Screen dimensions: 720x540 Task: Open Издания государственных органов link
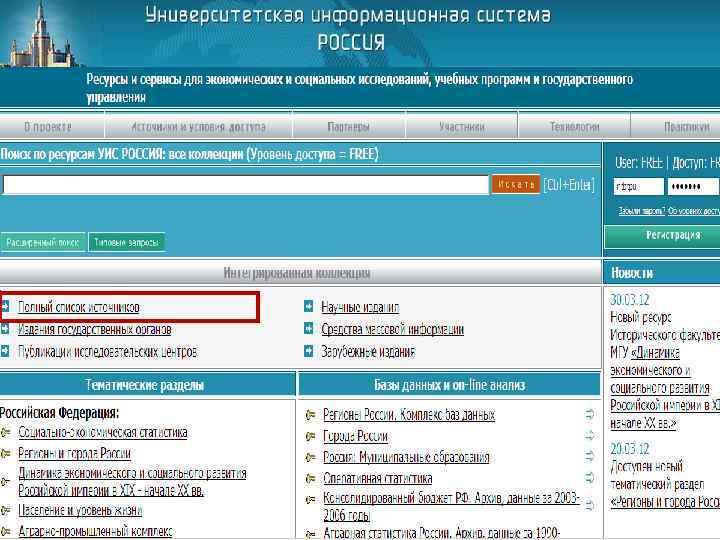tap(95, 329)
